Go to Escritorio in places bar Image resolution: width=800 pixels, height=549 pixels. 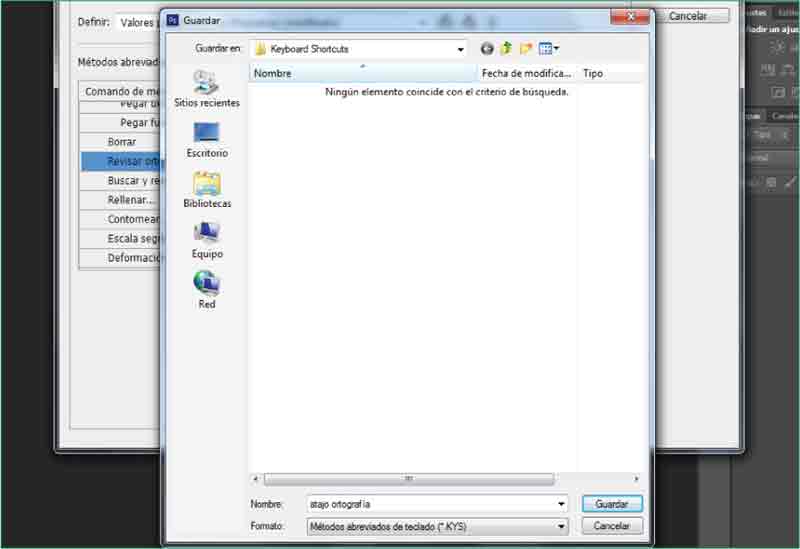(206, 140)
